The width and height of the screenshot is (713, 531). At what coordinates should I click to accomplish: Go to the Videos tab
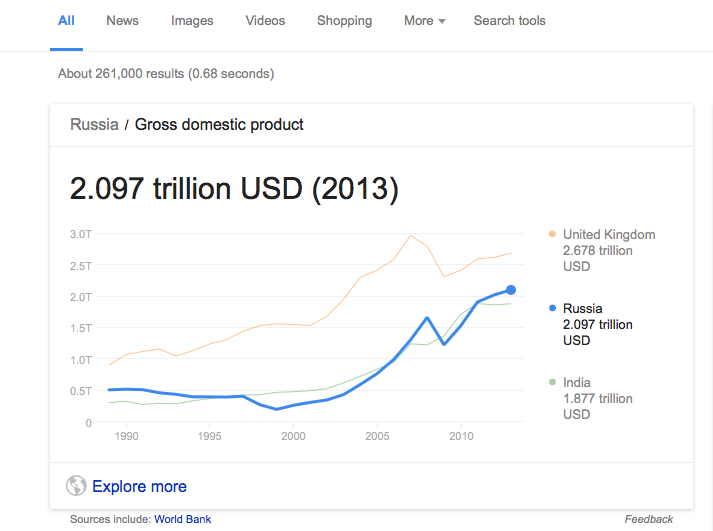(x=264, y=21)
